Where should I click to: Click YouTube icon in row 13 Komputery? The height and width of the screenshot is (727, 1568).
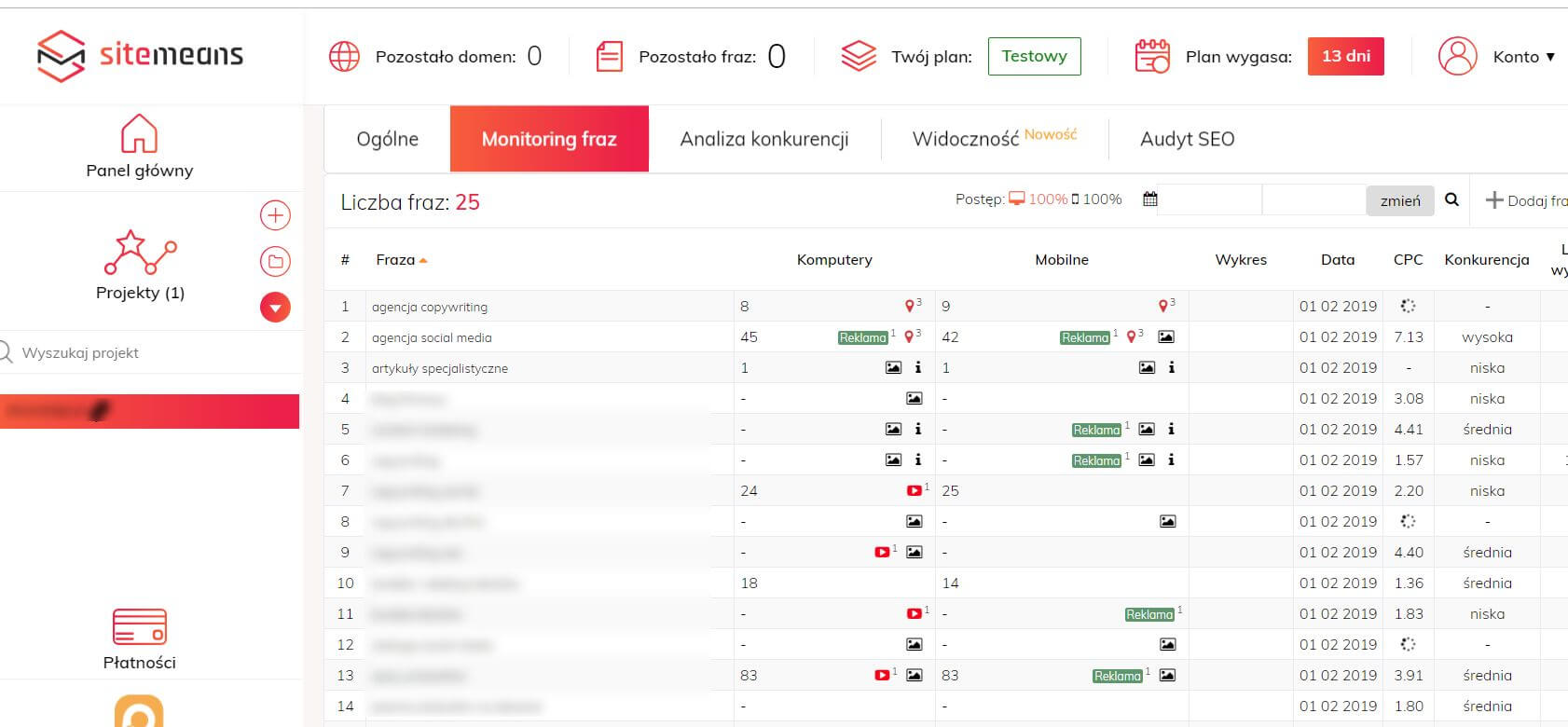882,675
